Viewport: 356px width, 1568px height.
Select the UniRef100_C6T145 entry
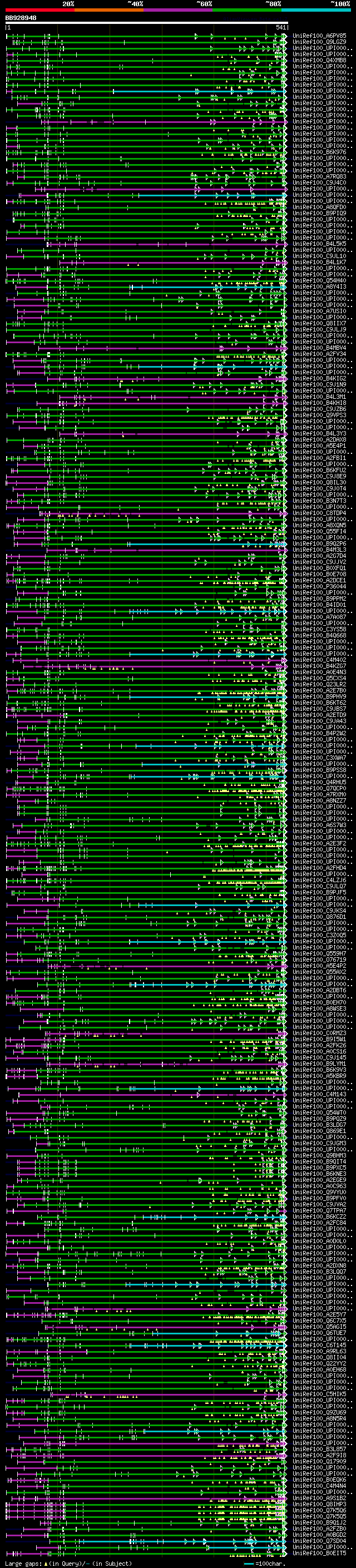[x=319, y=1345]
